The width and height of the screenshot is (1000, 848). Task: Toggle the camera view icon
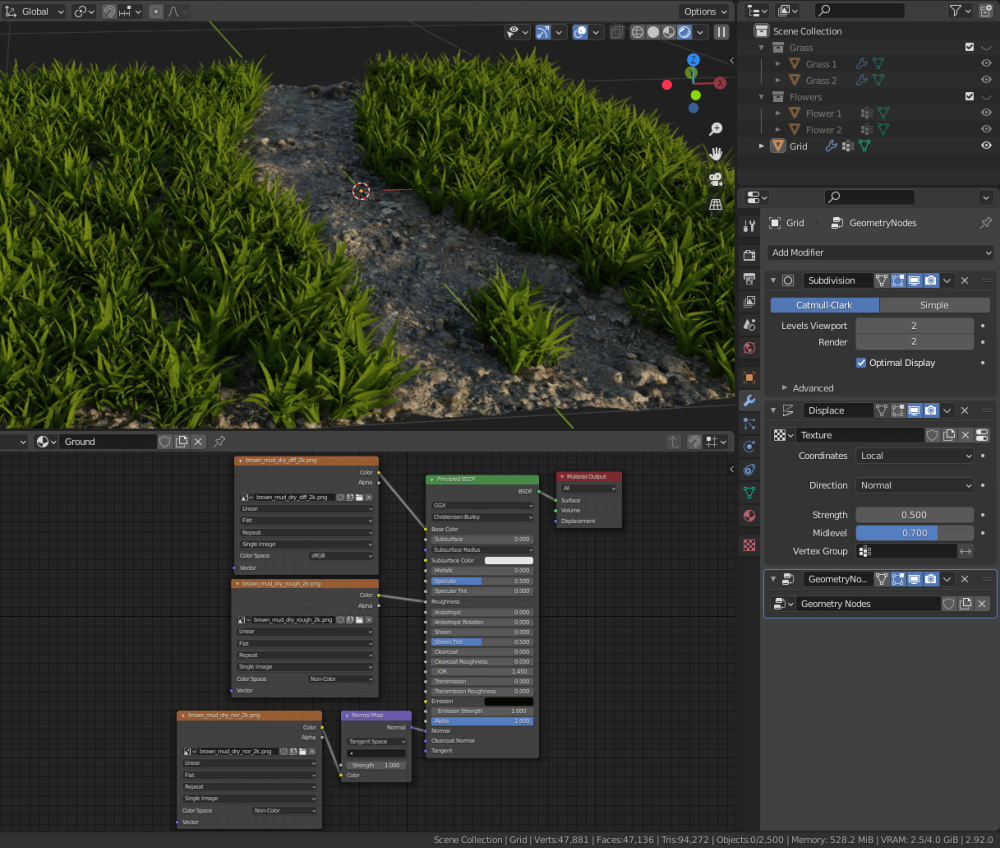pos(716,180)
